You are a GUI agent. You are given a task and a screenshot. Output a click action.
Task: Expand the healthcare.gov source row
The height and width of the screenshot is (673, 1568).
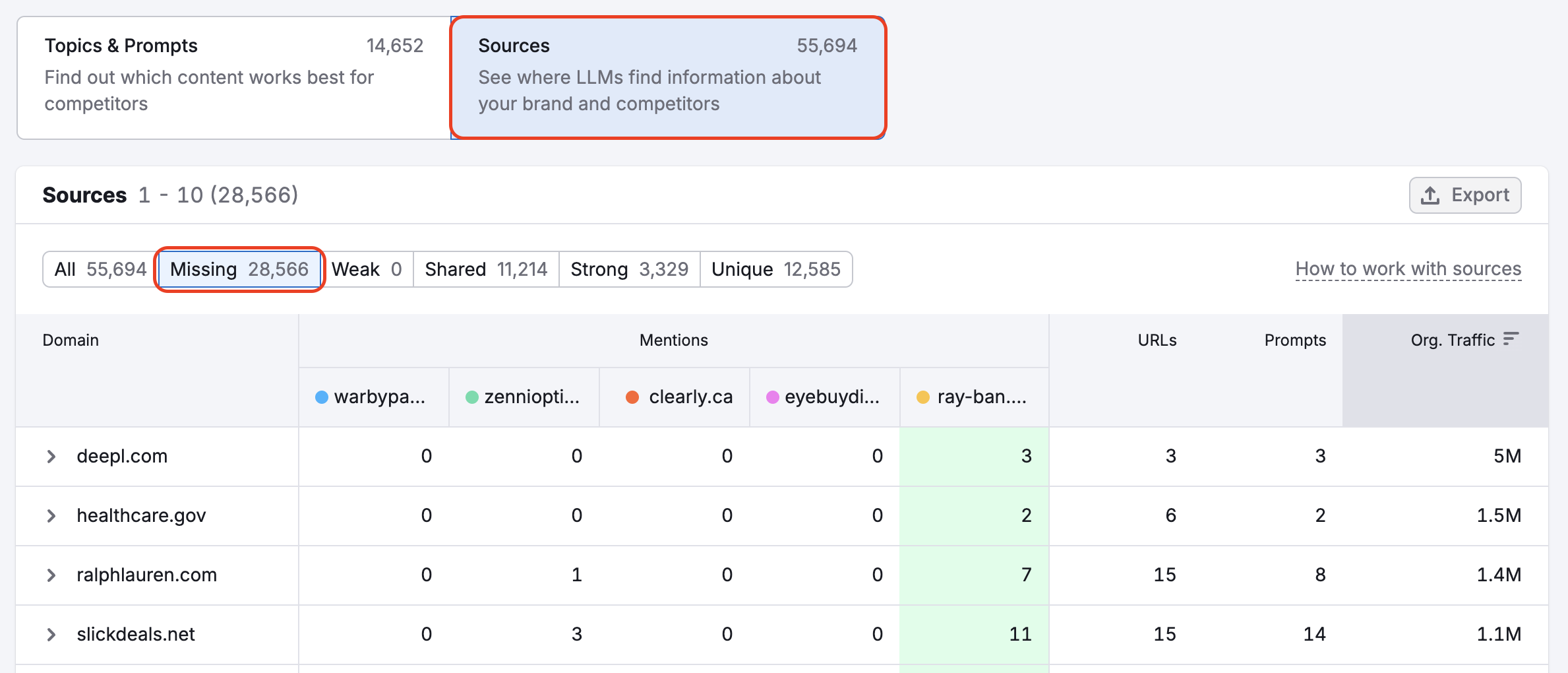click(x=52, y=515)
